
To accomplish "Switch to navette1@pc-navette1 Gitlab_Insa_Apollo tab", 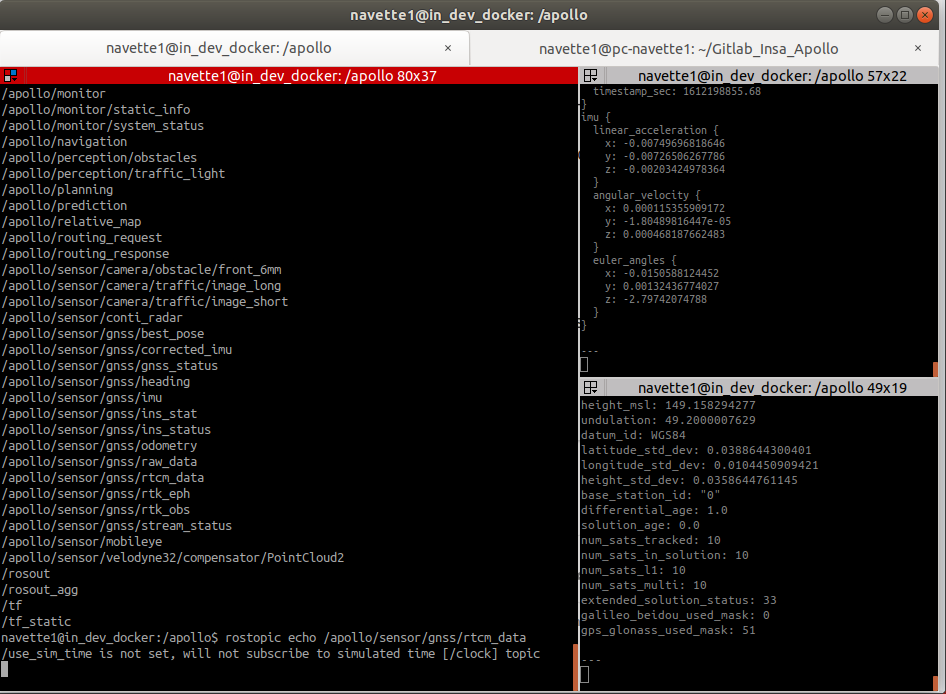I will [x=688, y=49].
